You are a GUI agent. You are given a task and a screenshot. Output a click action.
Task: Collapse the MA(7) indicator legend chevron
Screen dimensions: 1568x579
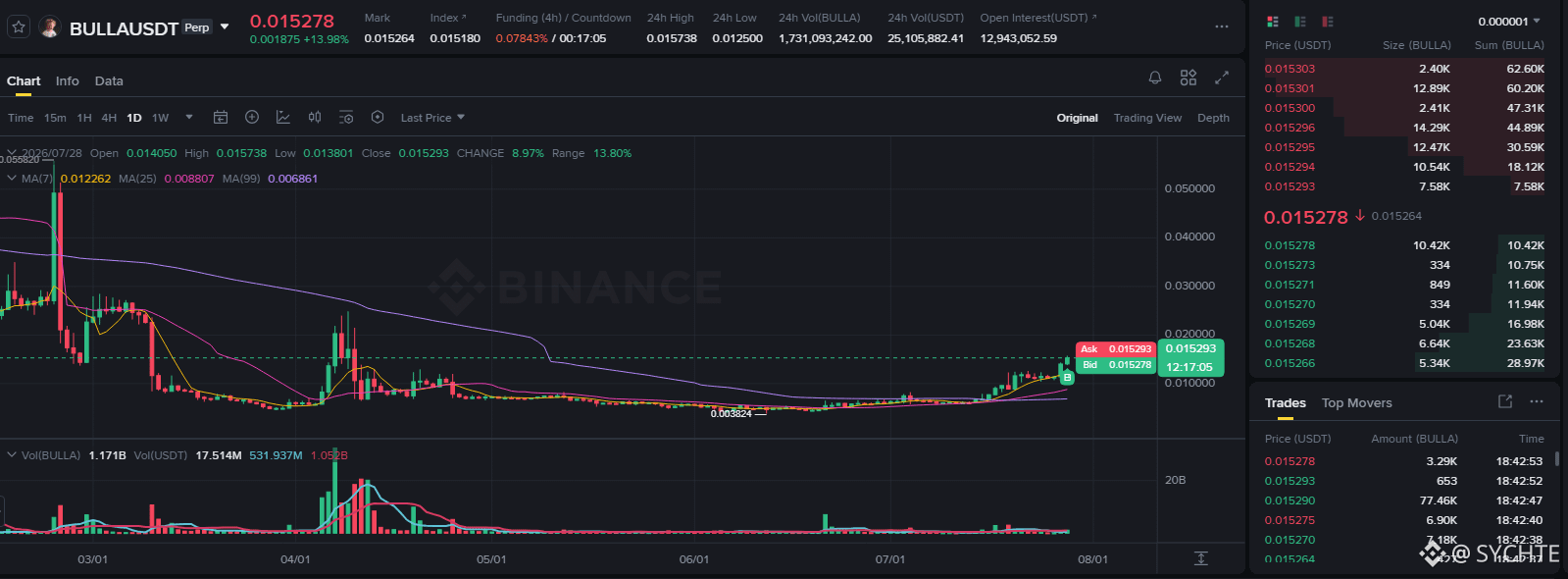(12, 179)
